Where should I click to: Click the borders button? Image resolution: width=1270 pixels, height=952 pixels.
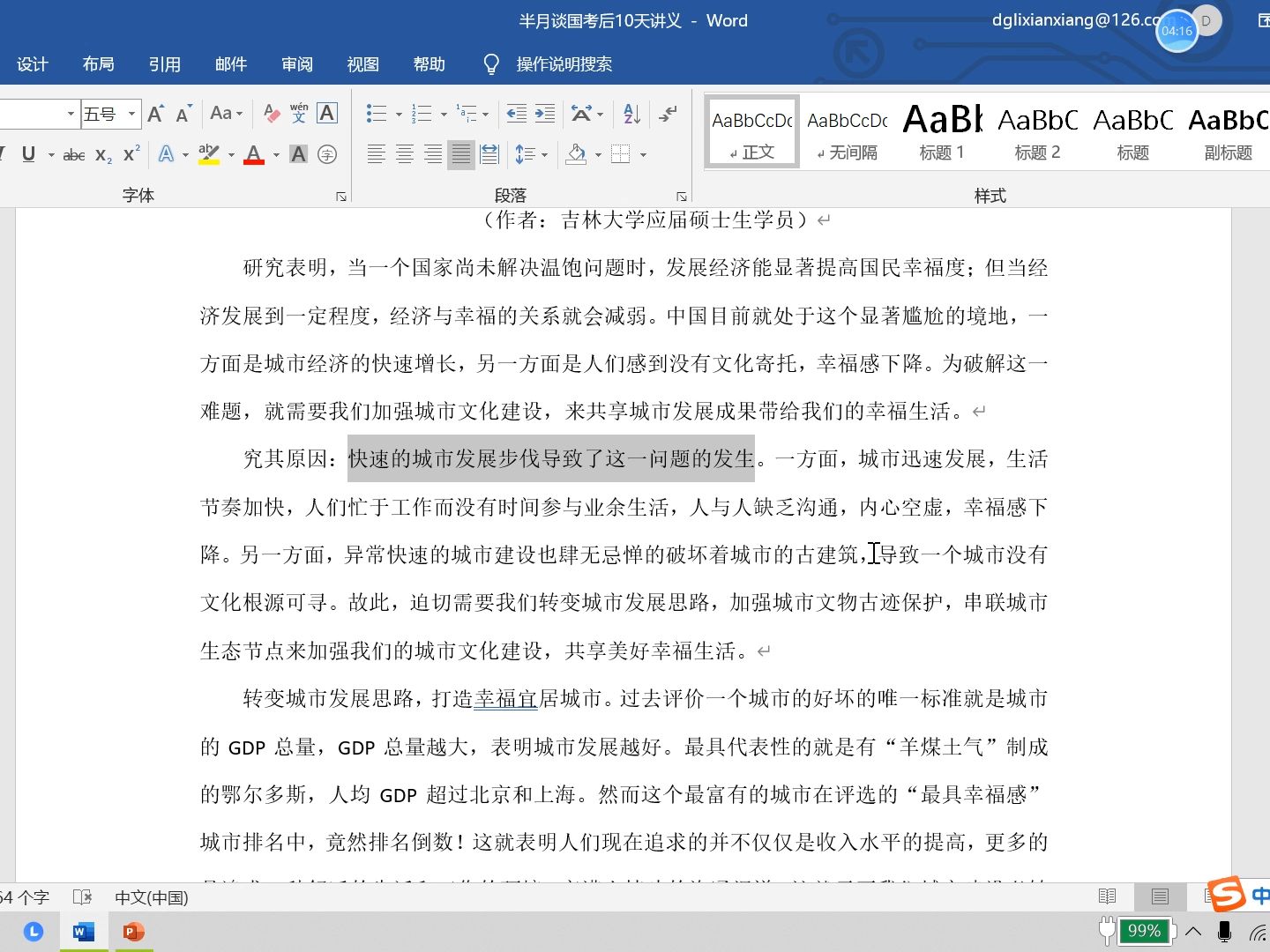pos(621,155)
